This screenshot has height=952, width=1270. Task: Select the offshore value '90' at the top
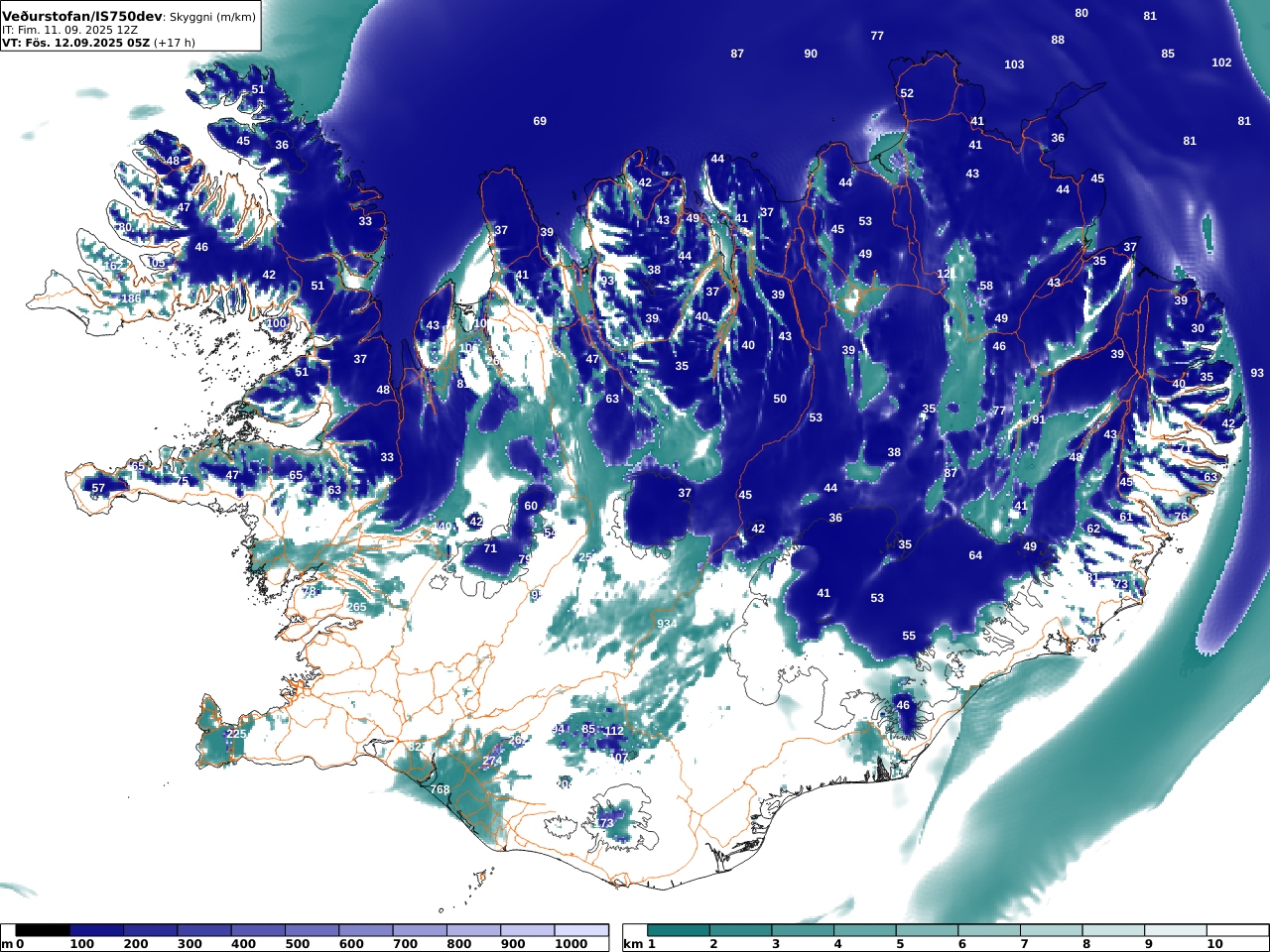point(811,54)
